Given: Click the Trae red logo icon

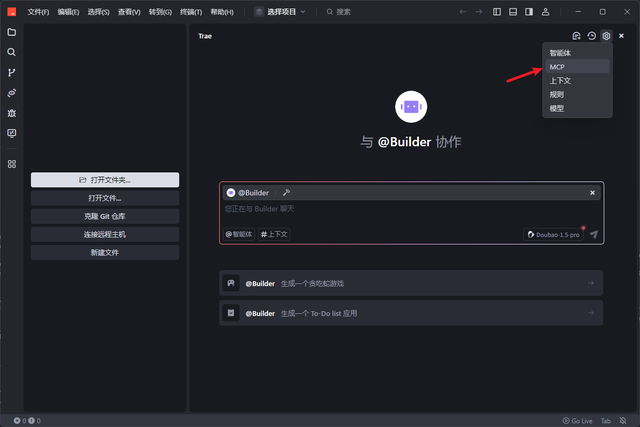Looking at the screenshot, I should point(12,12).
